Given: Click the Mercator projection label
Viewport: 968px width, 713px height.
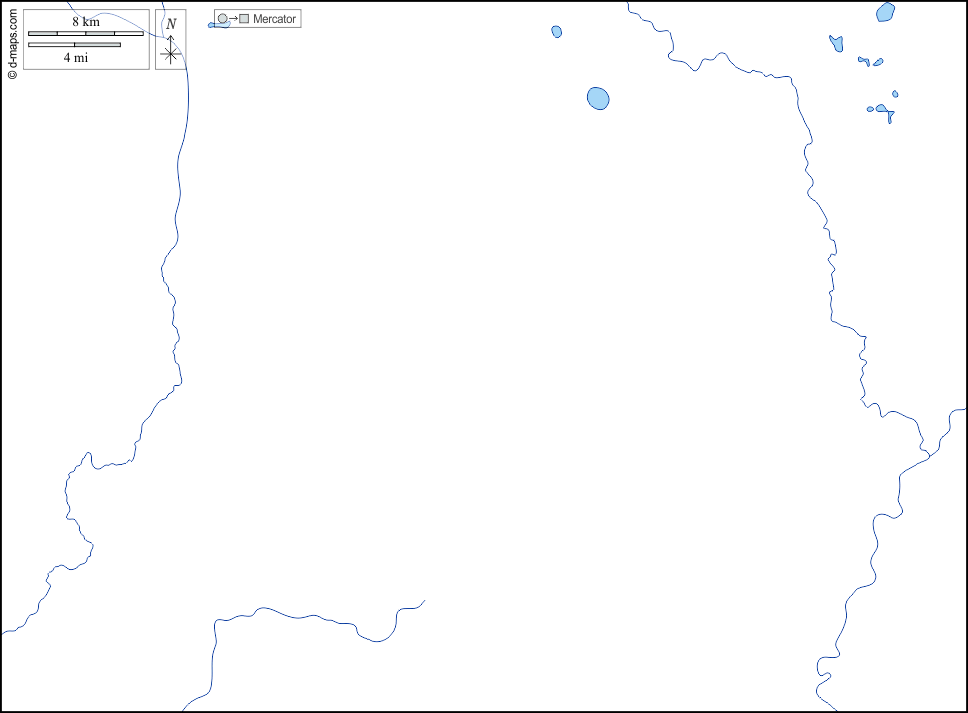Looking at the screenshot, I should (x=275, y=19).
